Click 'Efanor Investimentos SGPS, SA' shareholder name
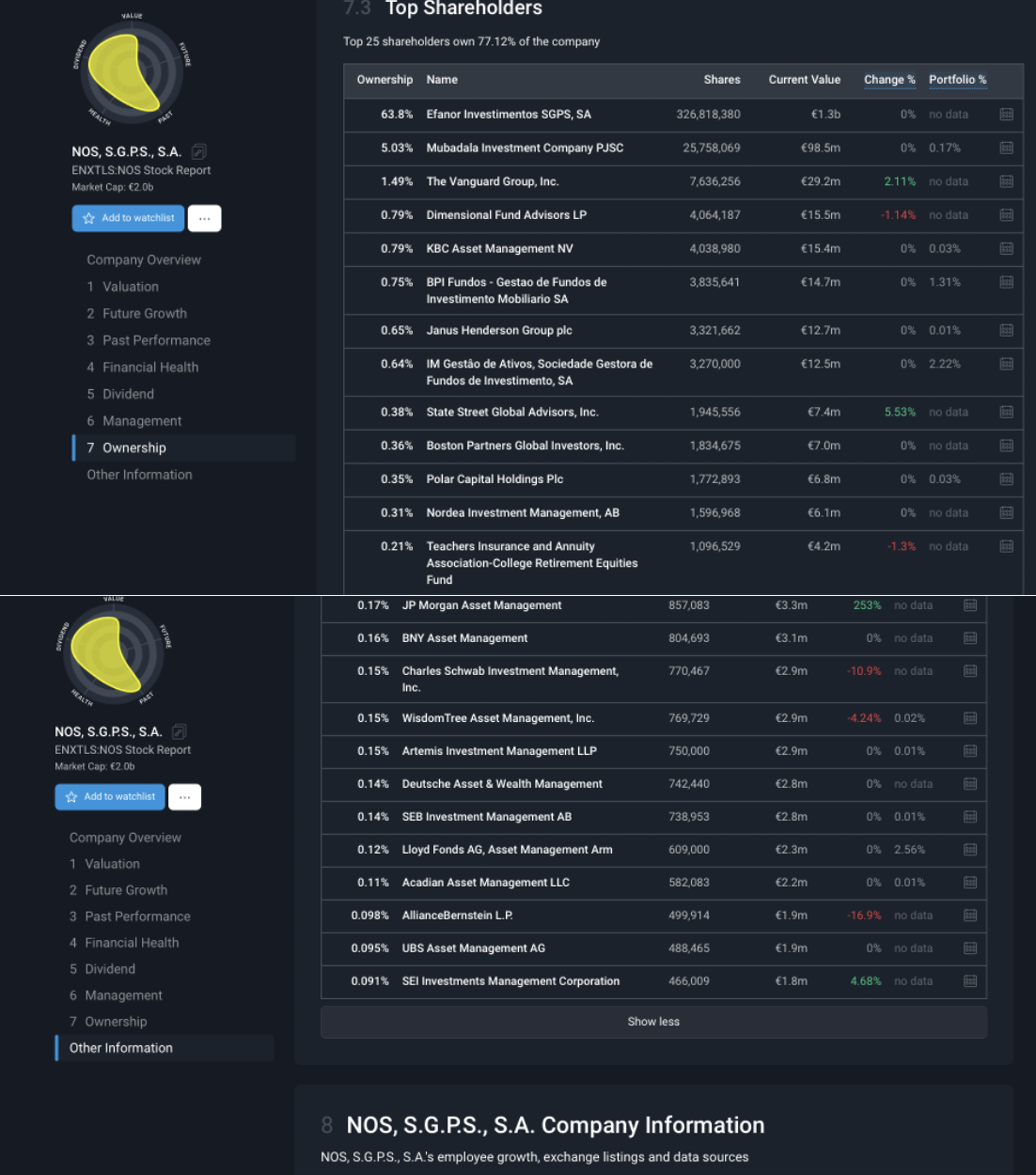The image size is (1036, 1175). 509,115
